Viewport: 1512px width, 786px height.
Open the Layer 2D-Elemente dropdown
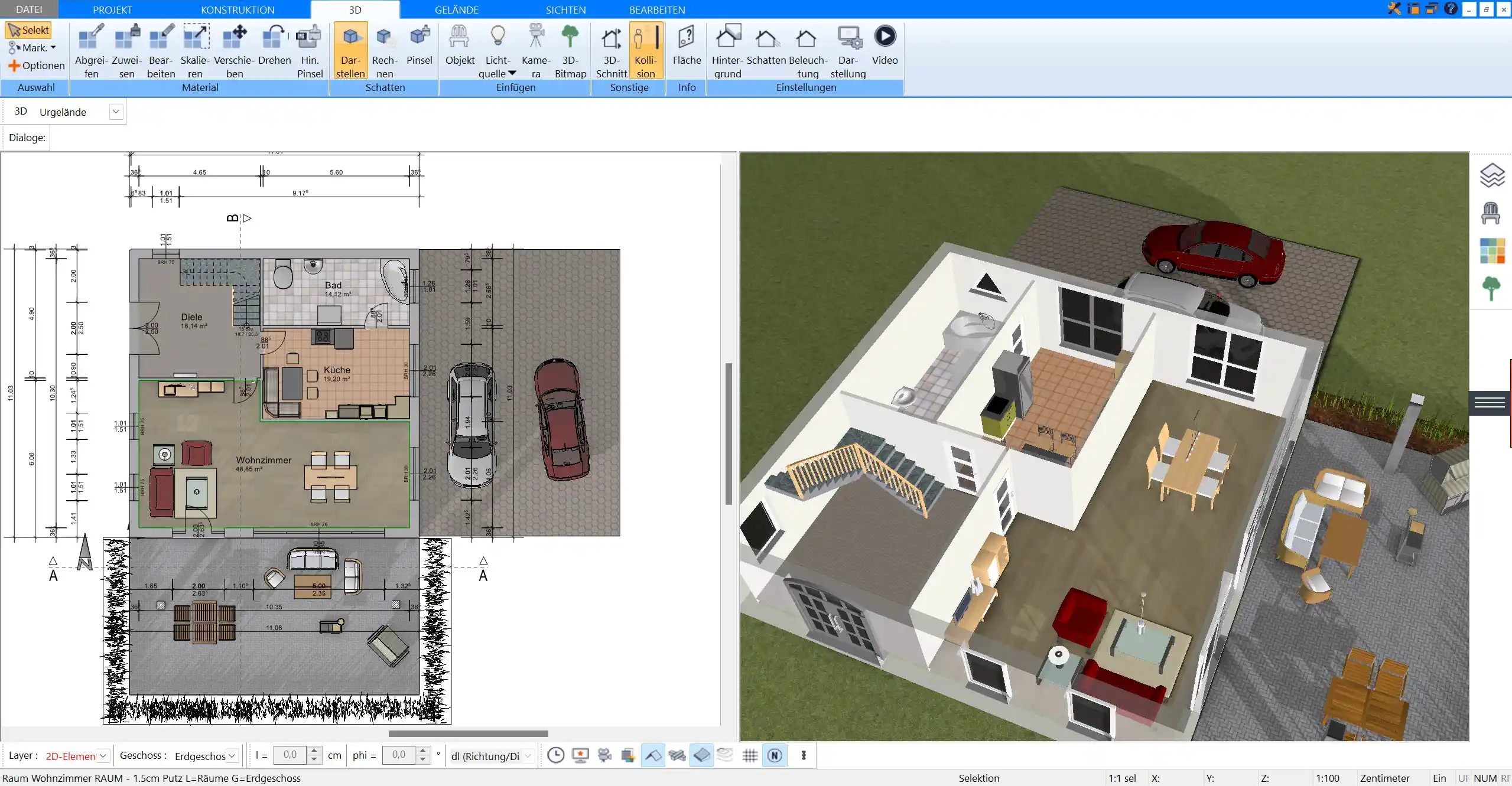(x=103, y=756)
